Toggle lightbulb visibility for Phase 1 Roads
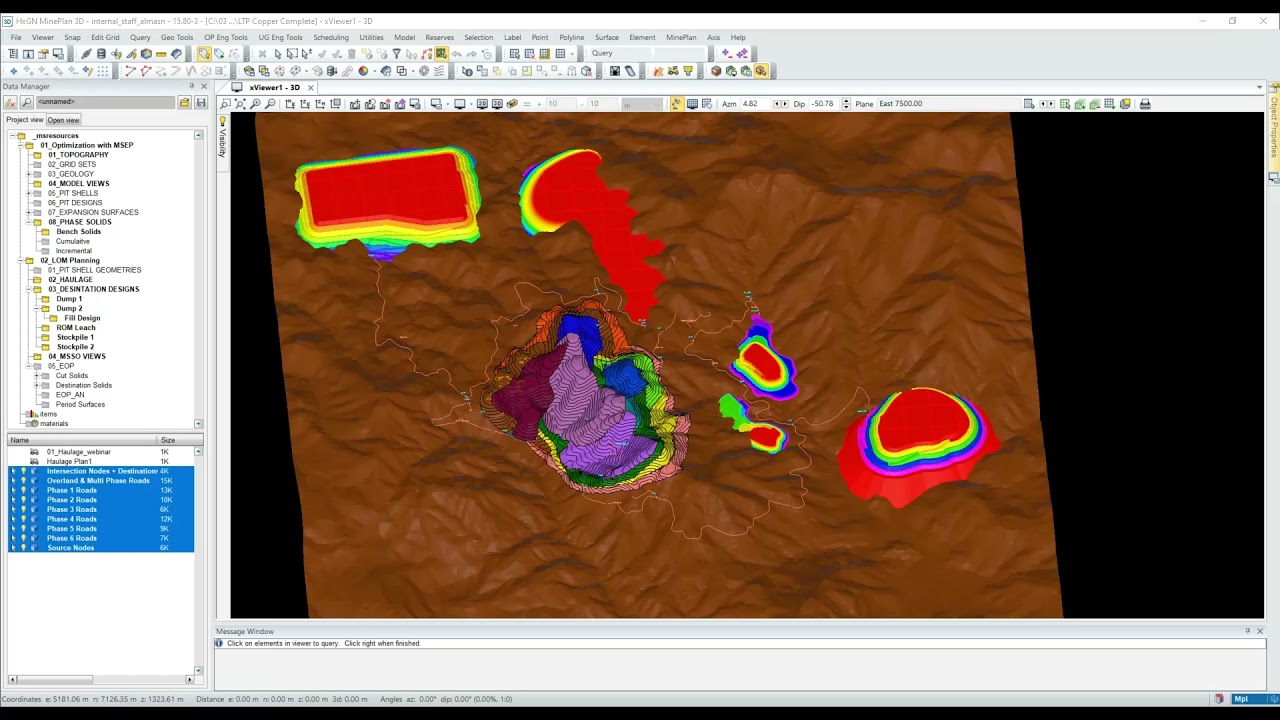Image resolution: width=1280 pixels, height=720 pixels. [x=23, y=490]
